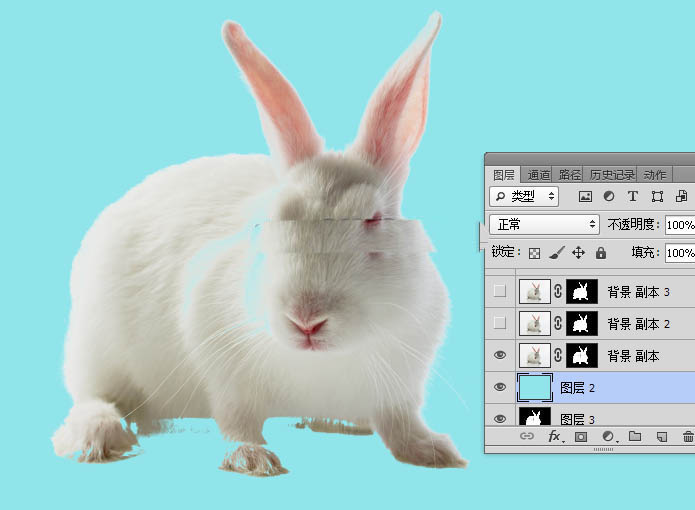Toggle mask link on 背景 副本 3
This screenshot has width=695, height=510.
coord(558,291)
